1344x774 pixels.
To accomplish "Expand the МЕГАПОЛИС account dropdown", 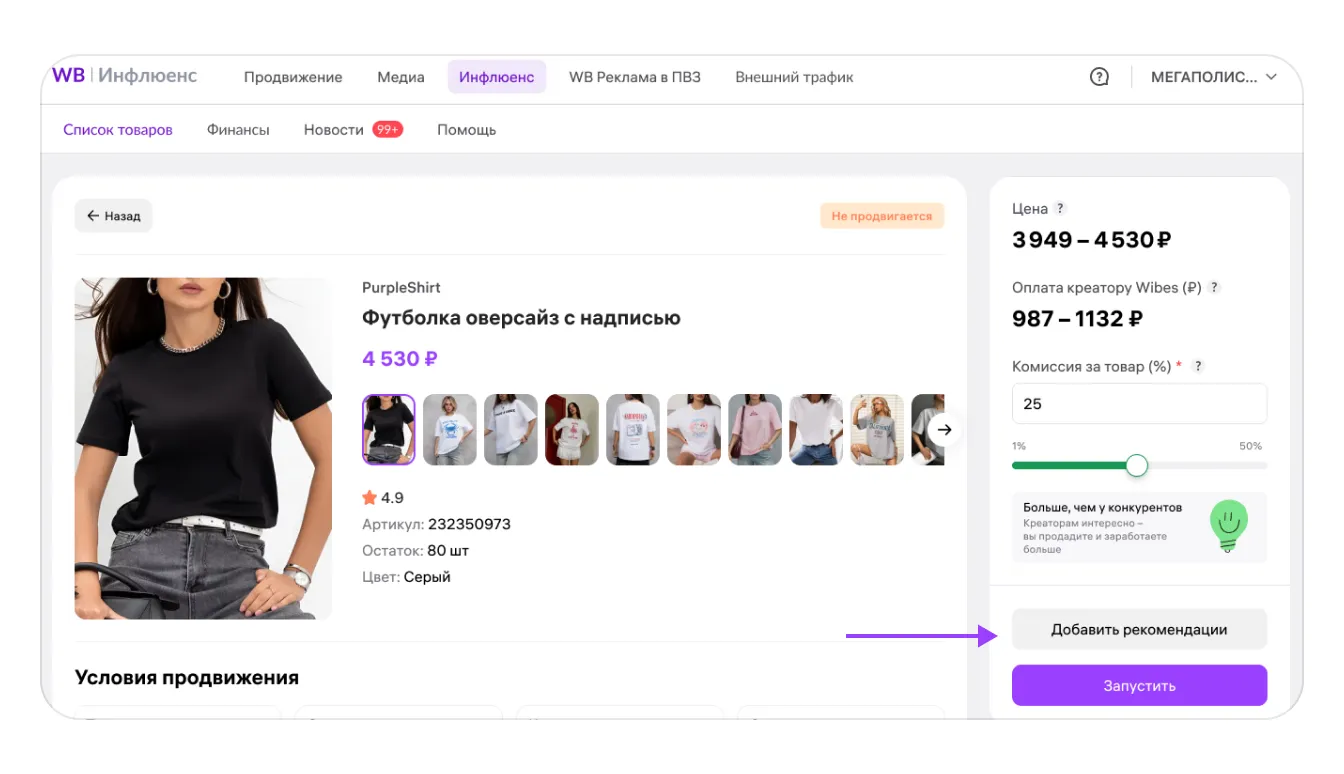I will pos(1214,77).
